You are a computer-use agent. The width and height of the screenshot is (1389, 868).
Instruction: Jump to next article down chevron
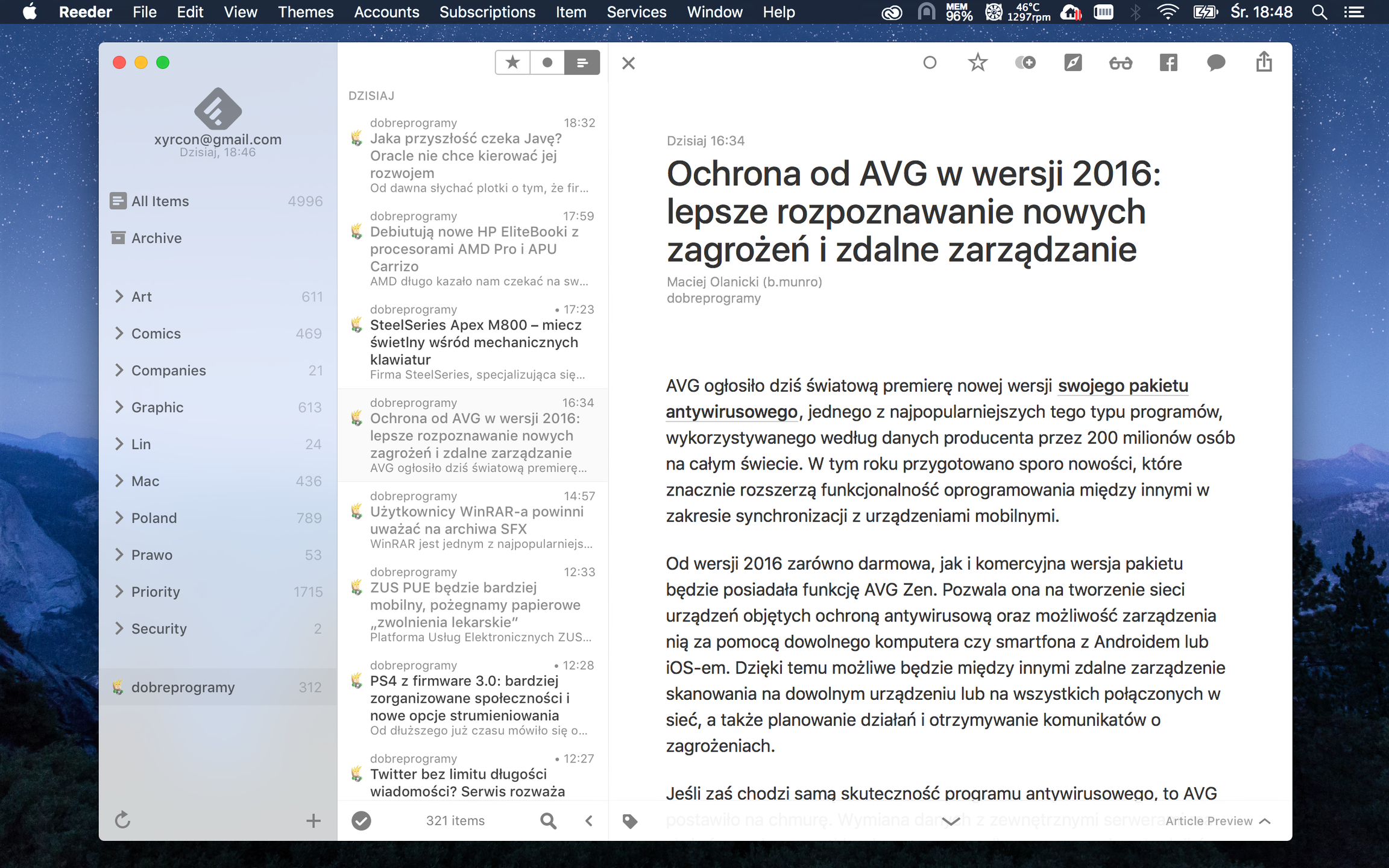click(x=951, y=821)
